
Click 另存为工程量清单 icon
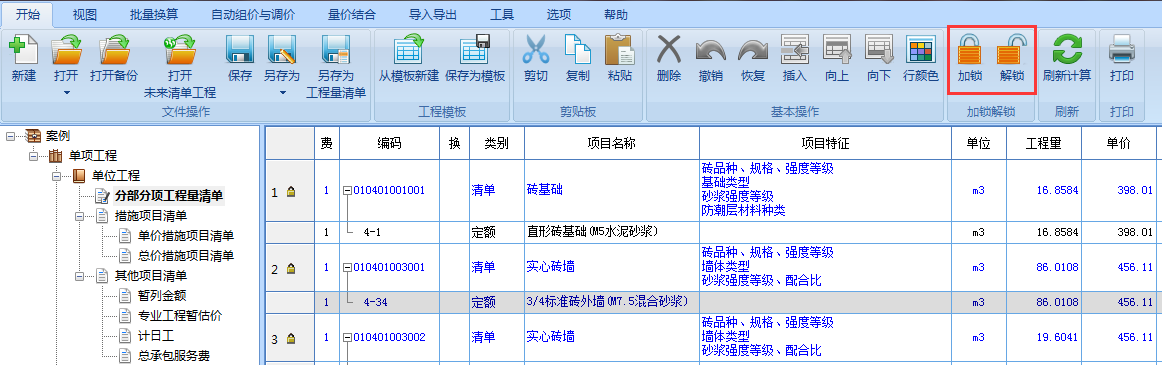(x=336, y=50)
